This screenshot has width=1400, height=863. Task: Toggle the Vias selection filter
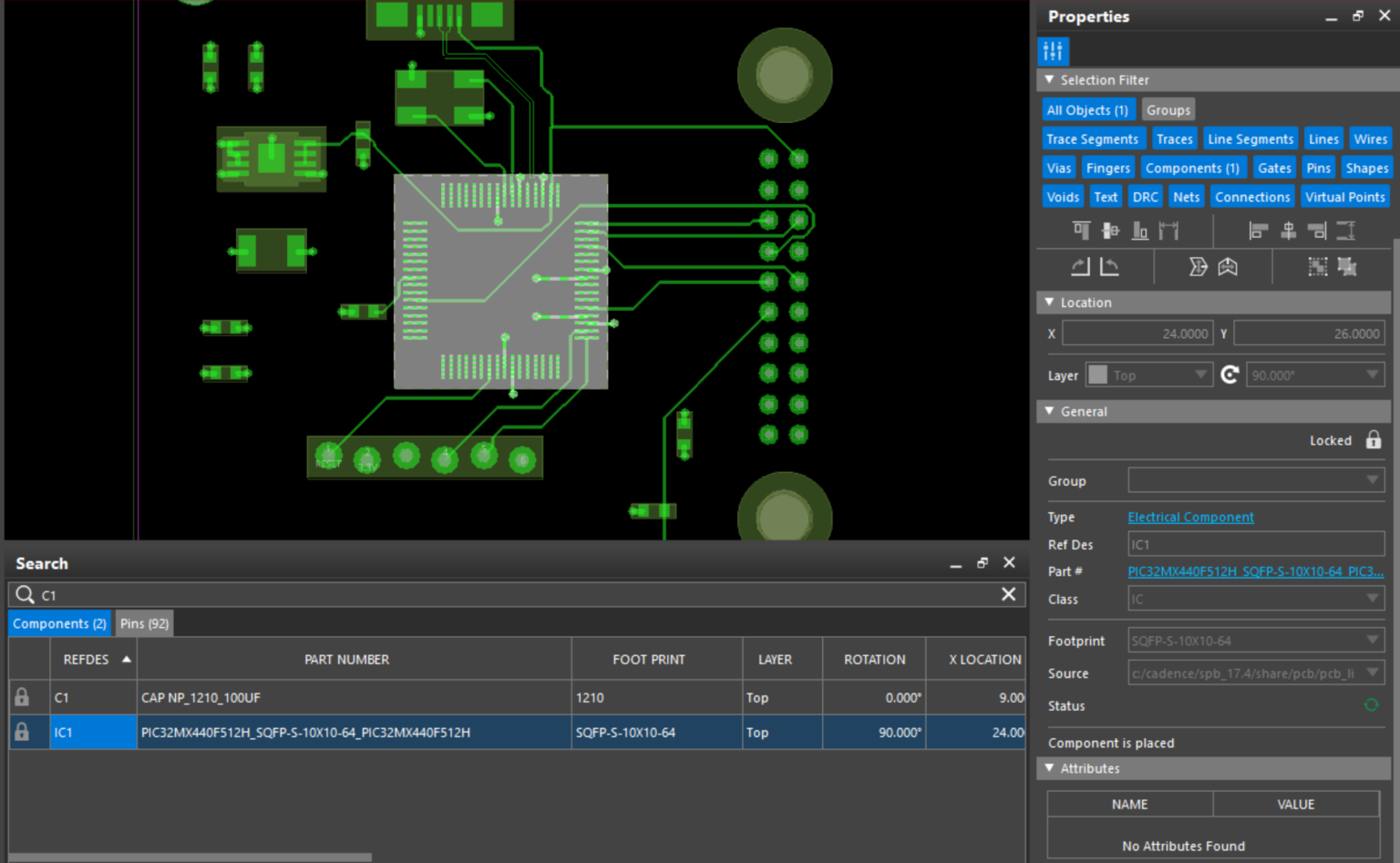pyautogui.click(x=1058, y=168)
